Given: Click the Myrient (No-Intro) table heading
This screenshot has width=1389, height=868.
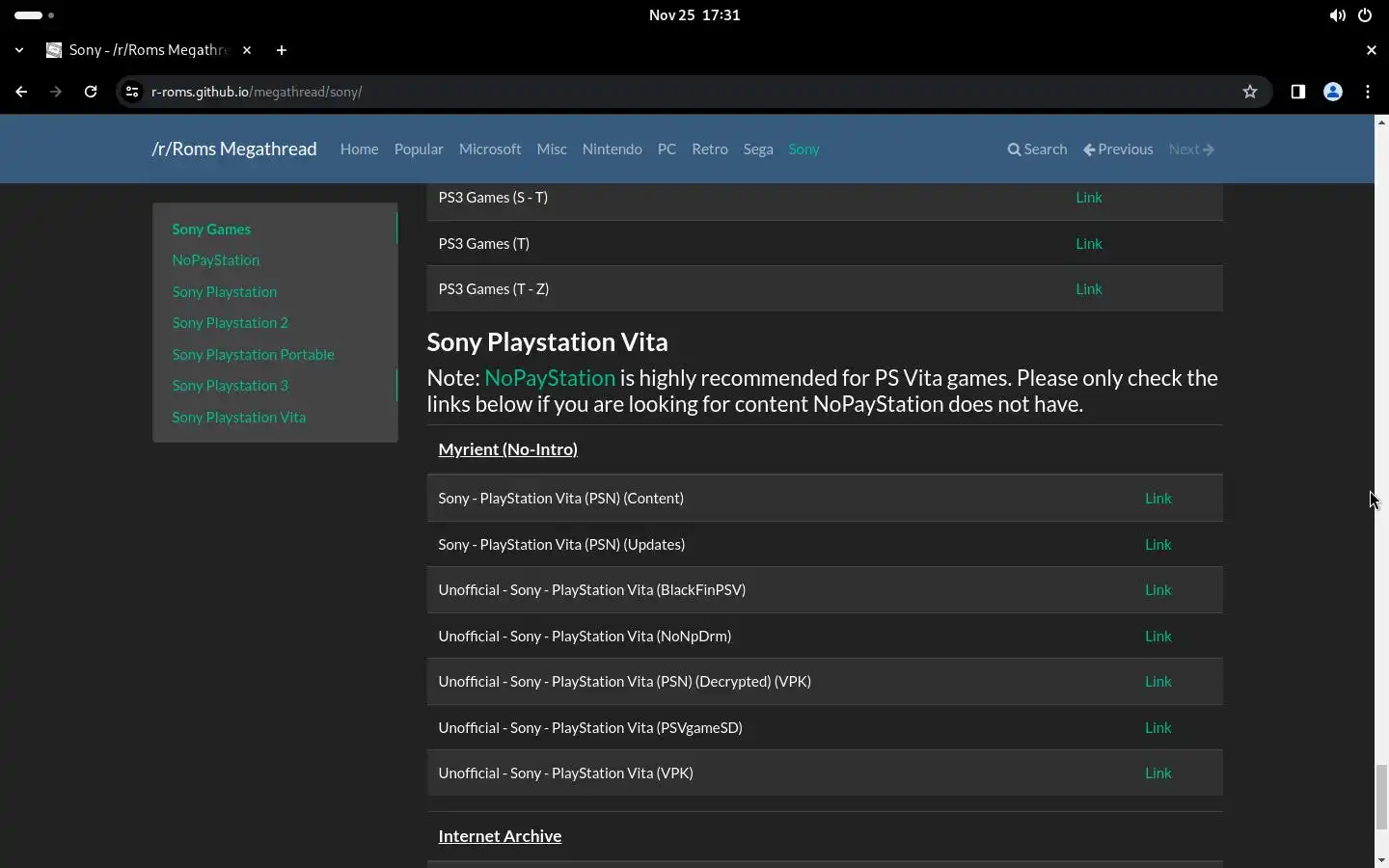Looking at the screenshot, I should coord(507,448).
